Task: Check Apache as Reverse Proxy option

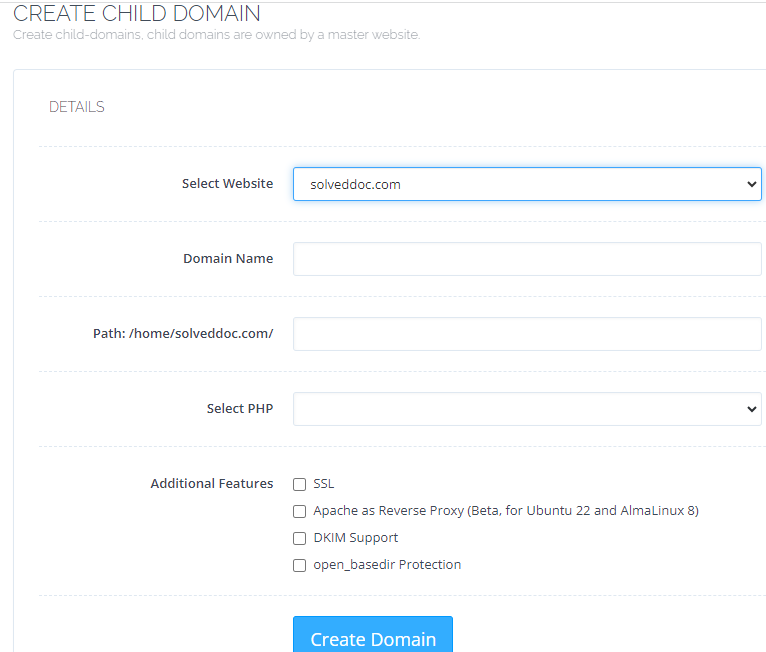Action: pyautogui.click(x=299, y=511)
